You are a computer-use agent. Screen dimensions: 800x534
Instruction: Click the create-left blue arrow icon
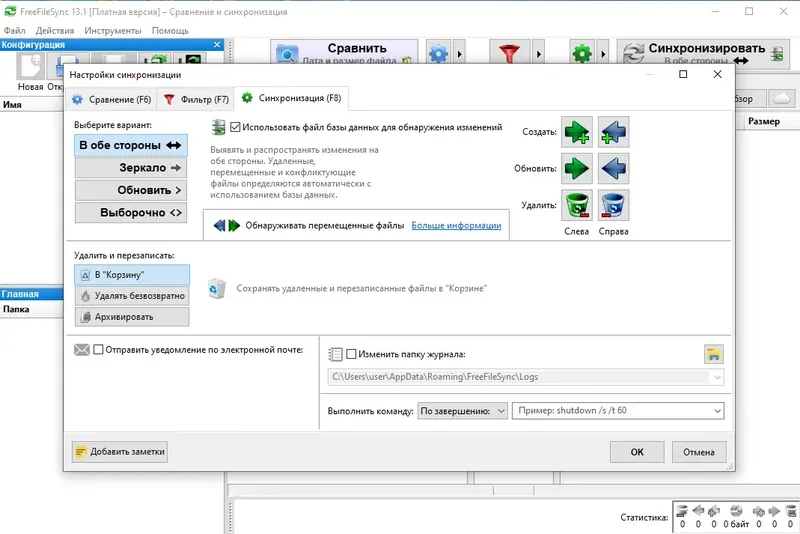click(x=613, y=132)
